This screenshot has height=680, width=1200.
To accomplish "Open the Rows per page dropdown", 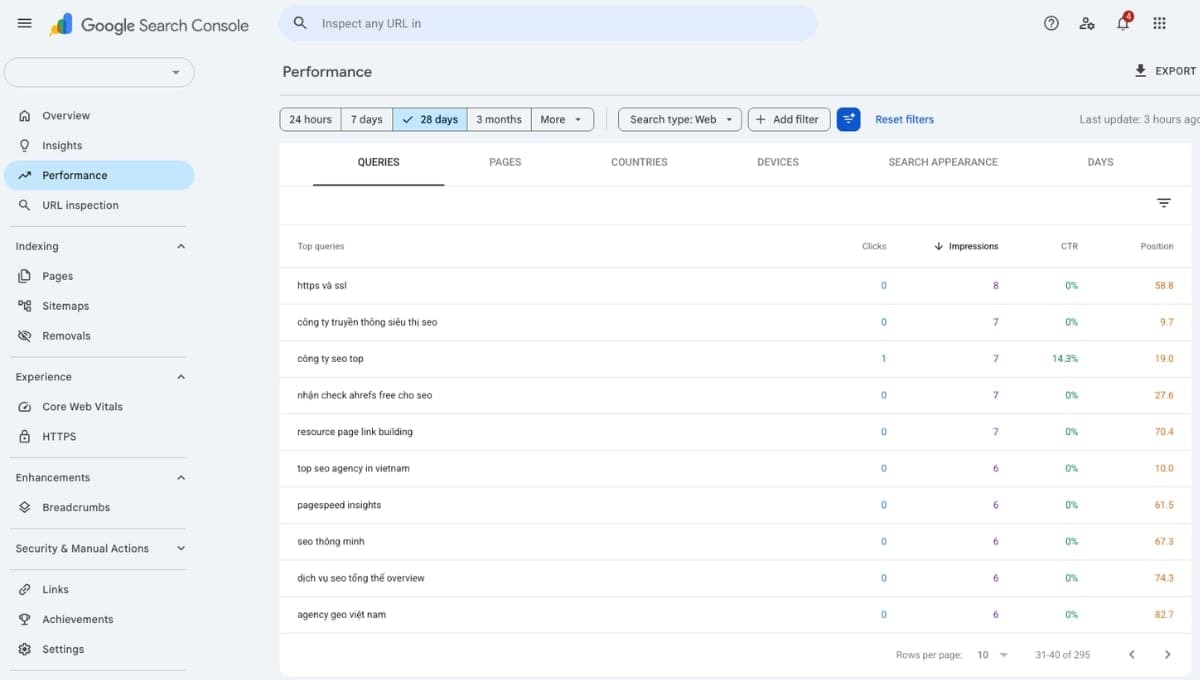I will point(992,655).
